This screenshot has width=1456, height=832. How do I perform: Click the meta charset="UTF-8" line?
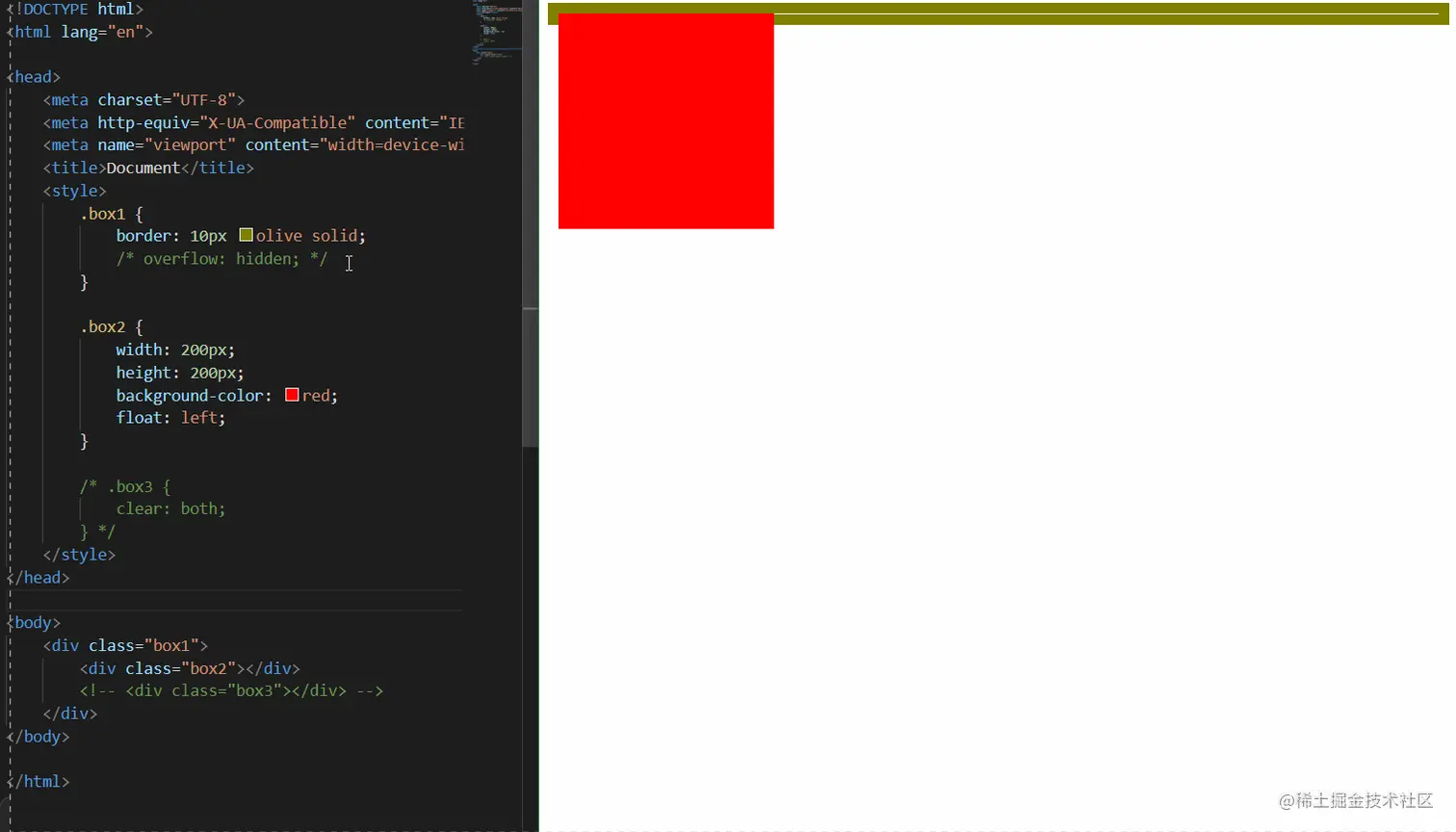(x=144, y=99)
